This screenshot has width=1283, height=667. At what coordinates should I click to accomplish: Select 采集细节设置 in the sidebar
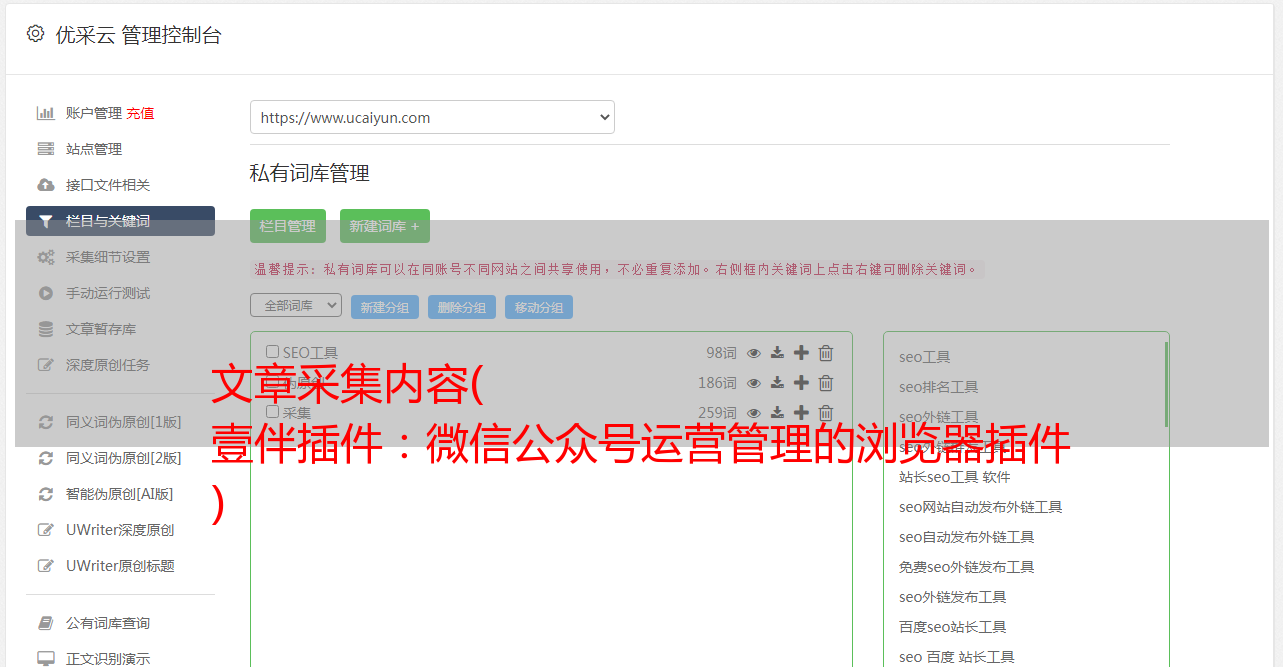point(108,257)
